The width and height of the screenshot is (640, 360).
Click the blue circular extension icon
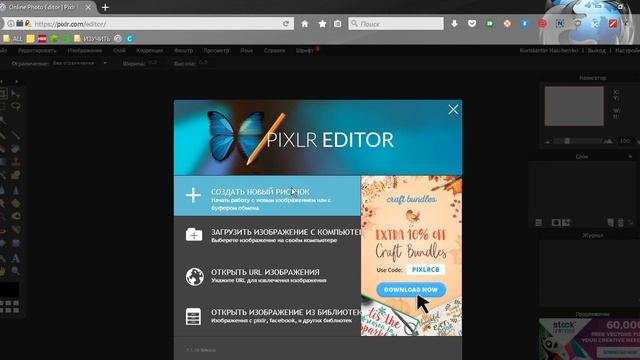[x=524, y=24]
